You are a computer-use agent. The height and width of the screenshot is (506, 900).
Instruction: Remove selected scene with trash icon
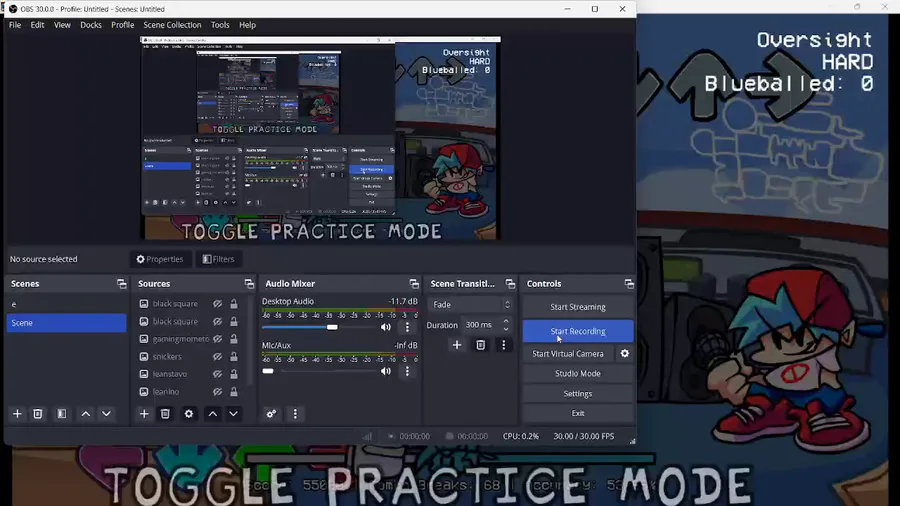(x=38, y=414)
